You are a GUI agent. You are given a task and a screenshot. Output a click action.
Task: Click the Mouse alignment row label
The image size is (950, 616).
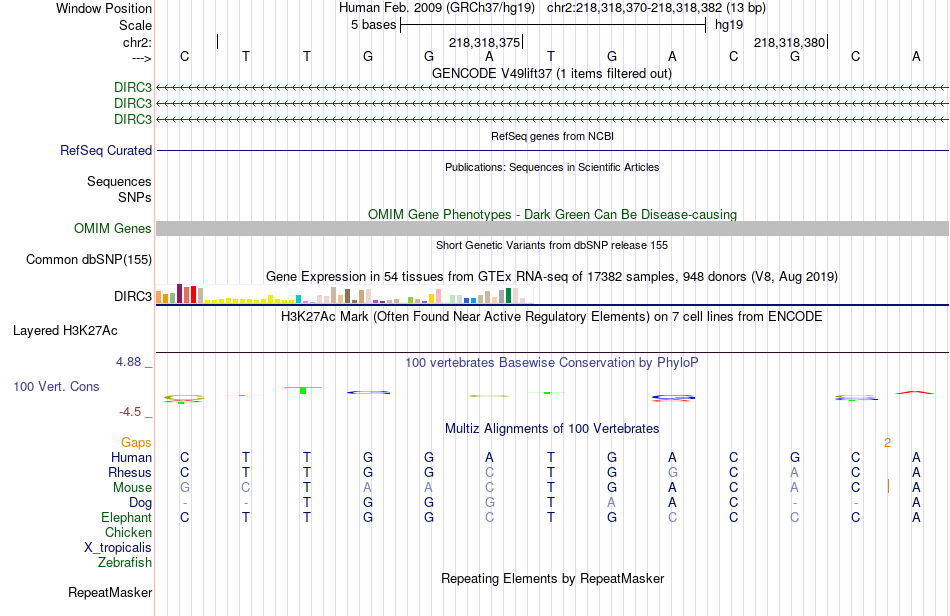click(132, 488)
